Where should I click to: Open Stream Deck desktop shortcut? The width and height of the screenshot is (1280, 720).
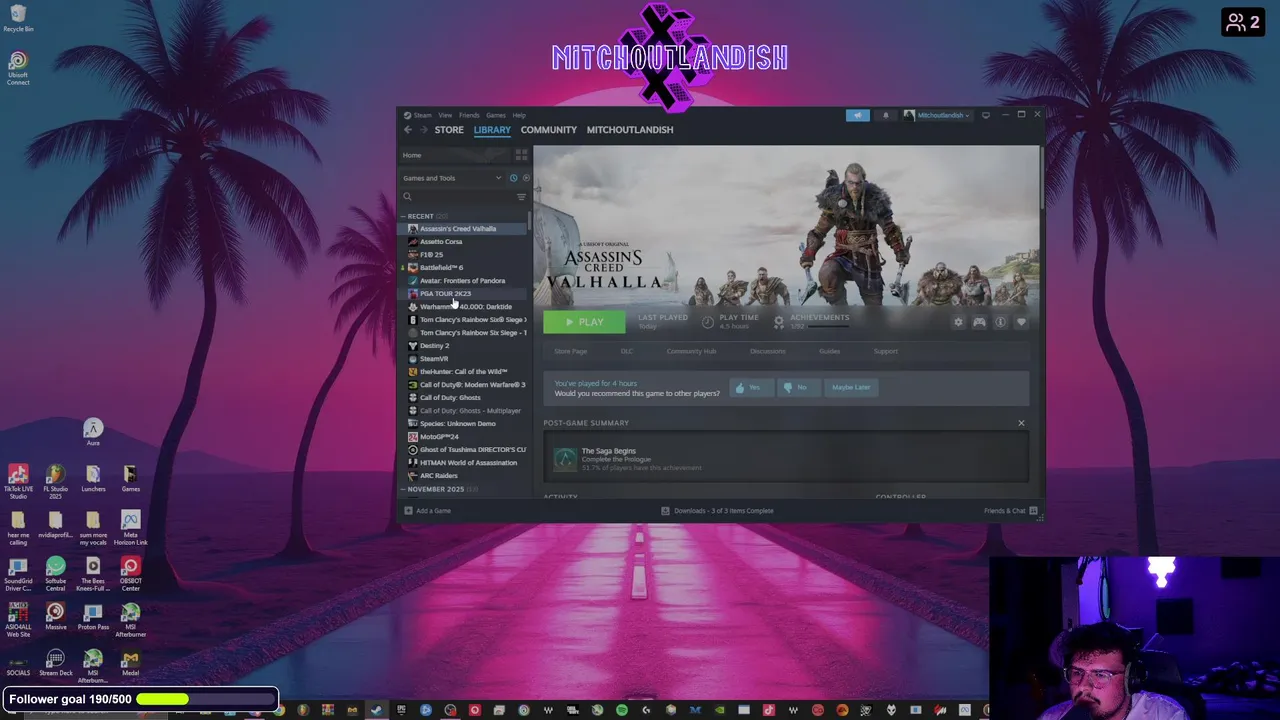coord(55,662)
